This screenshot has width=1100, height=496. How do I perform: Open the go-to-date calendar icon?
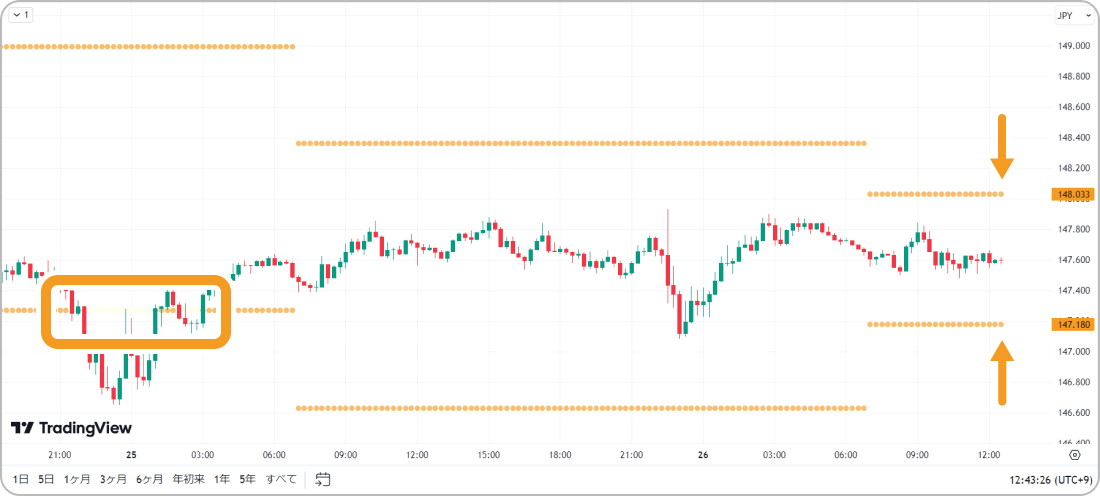coord(323,479)
